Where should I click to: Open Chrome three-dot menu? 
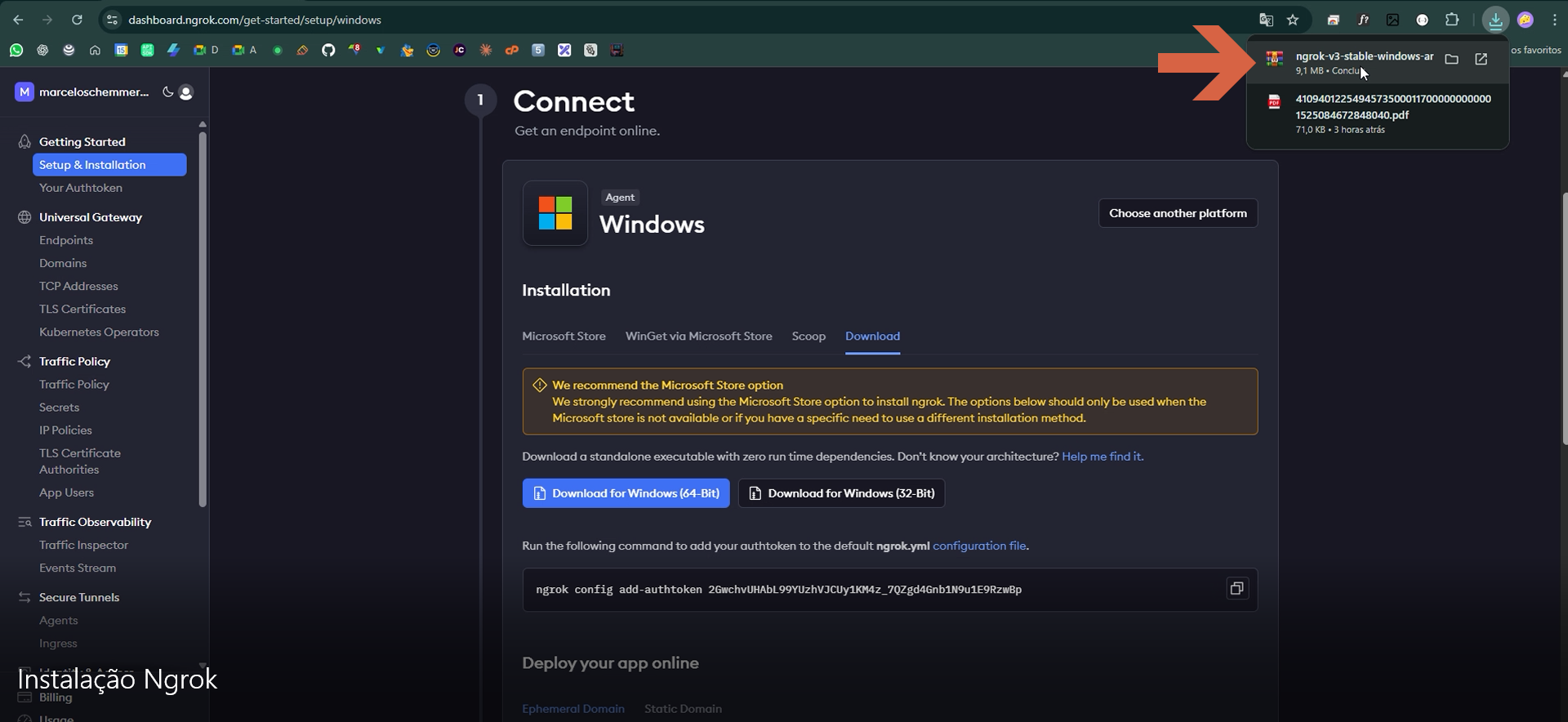click(x=1554, y=20)
